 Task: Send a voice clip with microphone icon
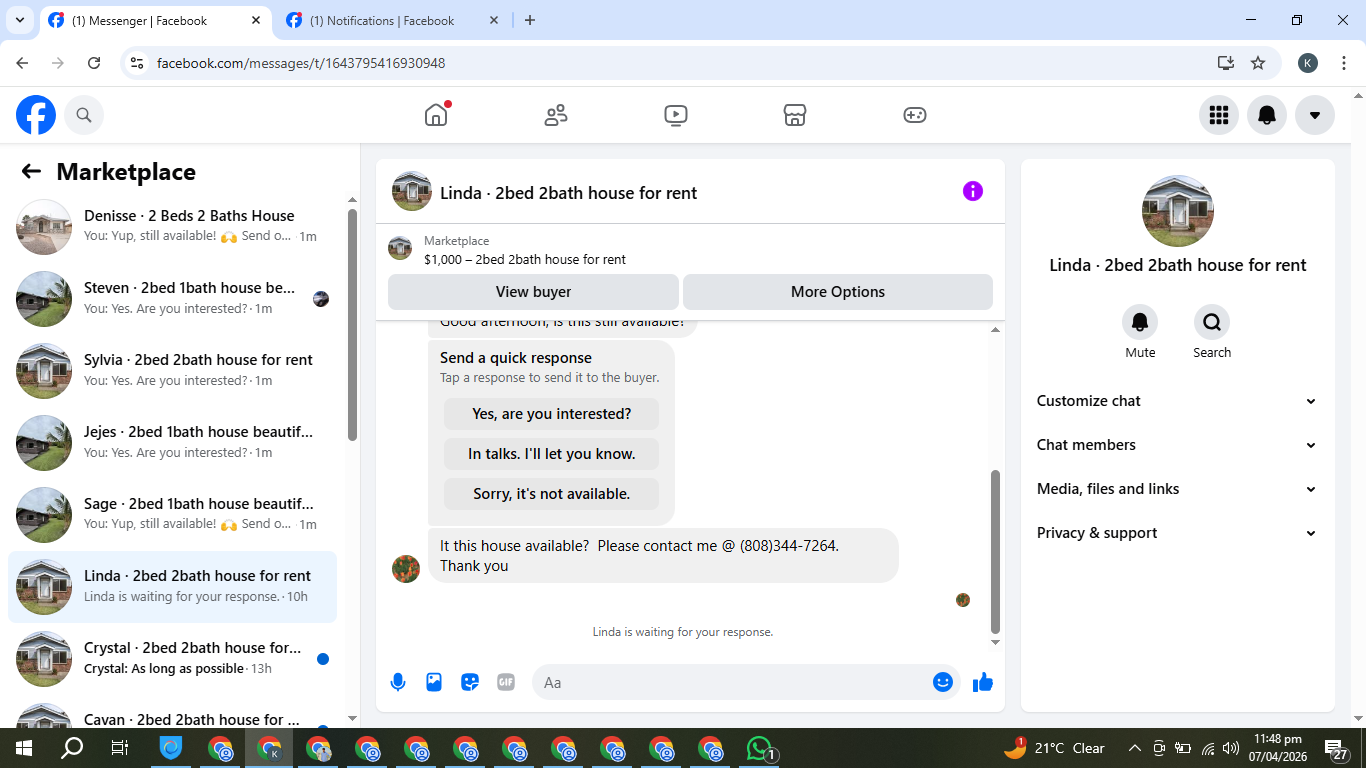(x=398, y=682)
